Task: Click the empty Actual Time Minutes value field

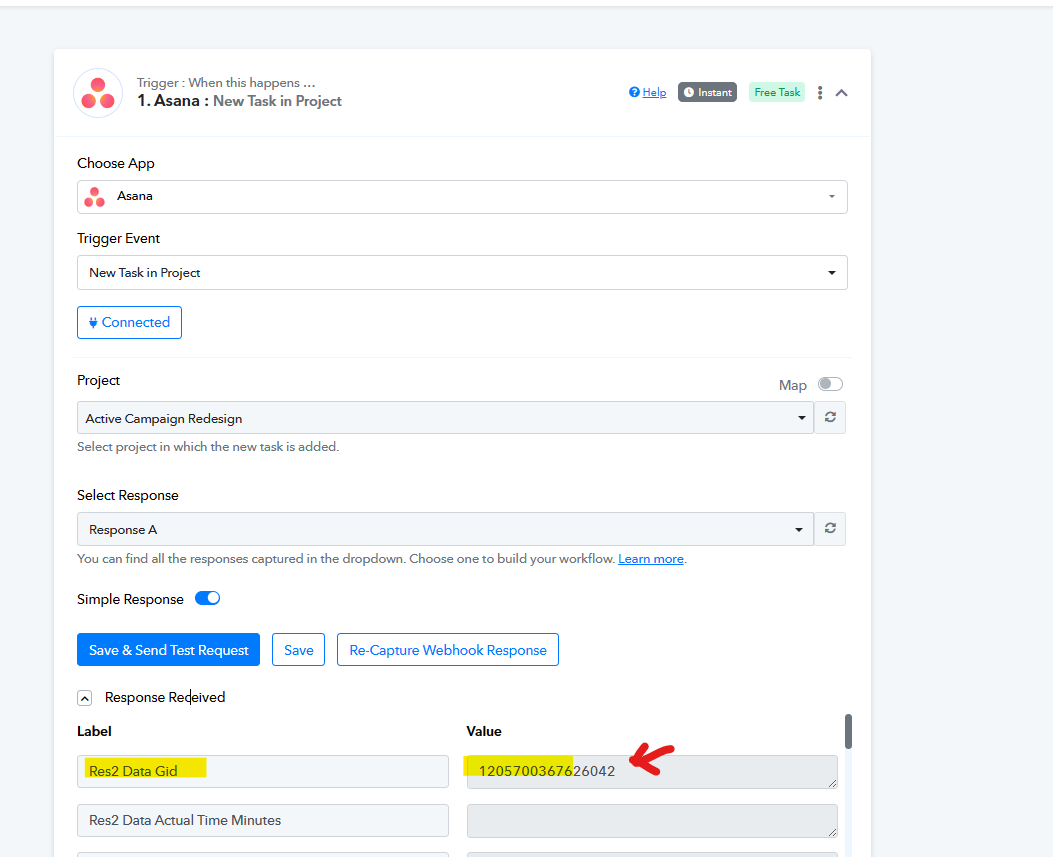Action: [x=652, y=821]
